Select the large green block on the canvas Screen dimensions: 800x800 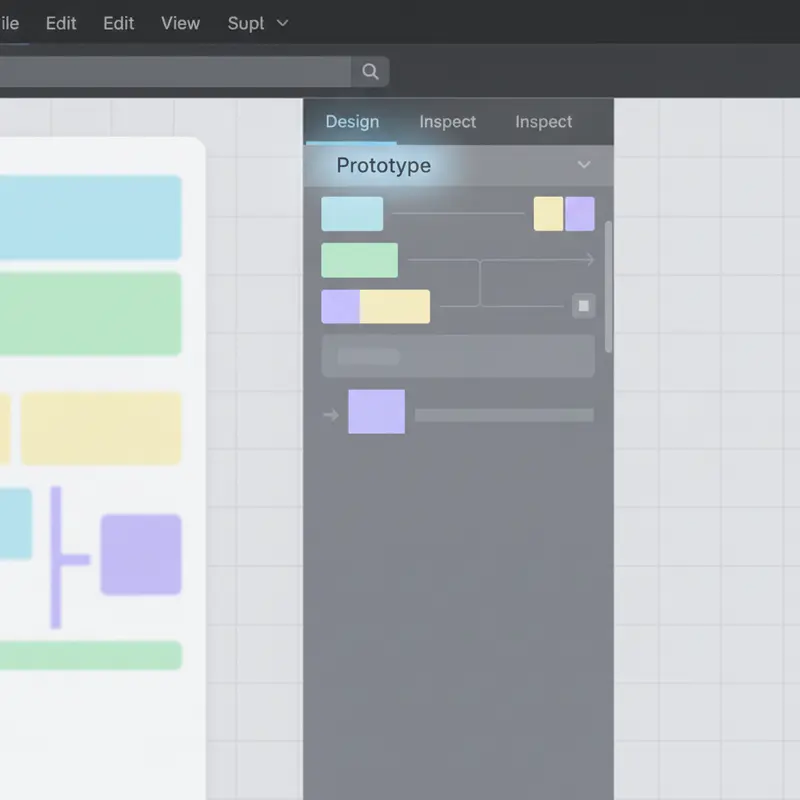coord(90,314)
